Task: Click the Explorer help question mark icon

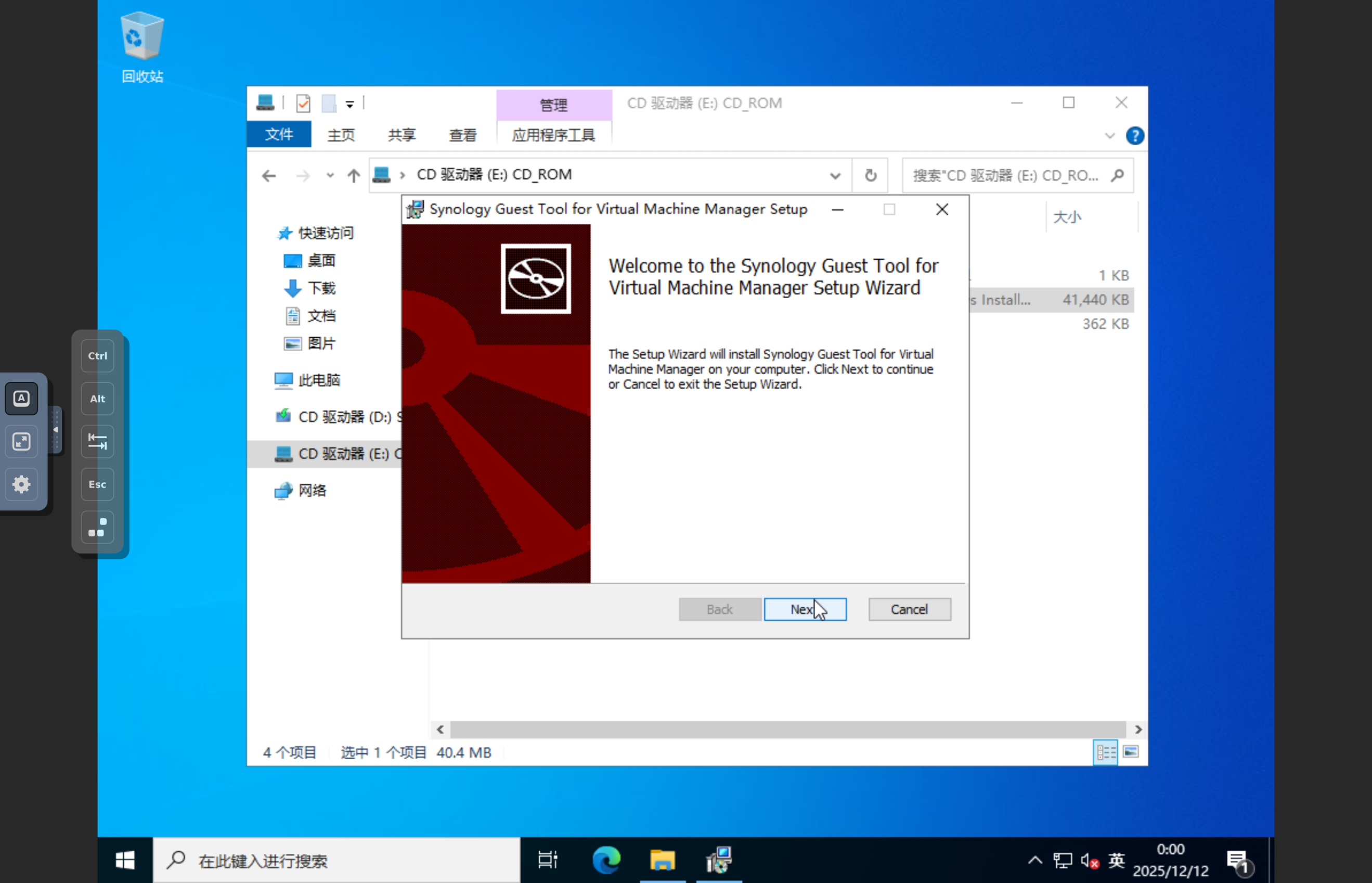Action: click(1134, 136)
